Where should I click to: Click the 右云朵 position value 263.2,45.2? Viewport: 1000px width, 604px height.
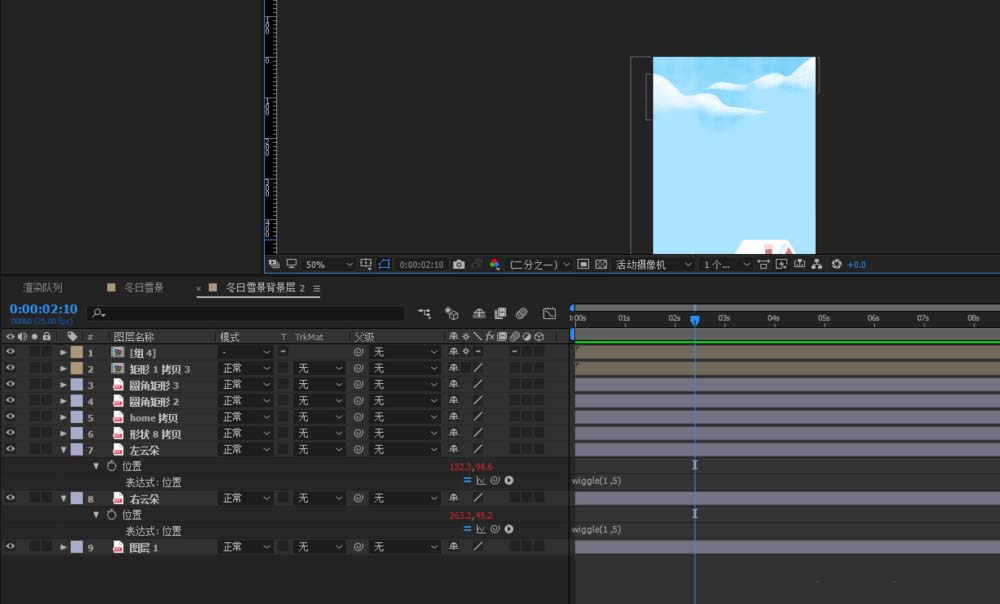pyautogui.click(x=471, y=515)
